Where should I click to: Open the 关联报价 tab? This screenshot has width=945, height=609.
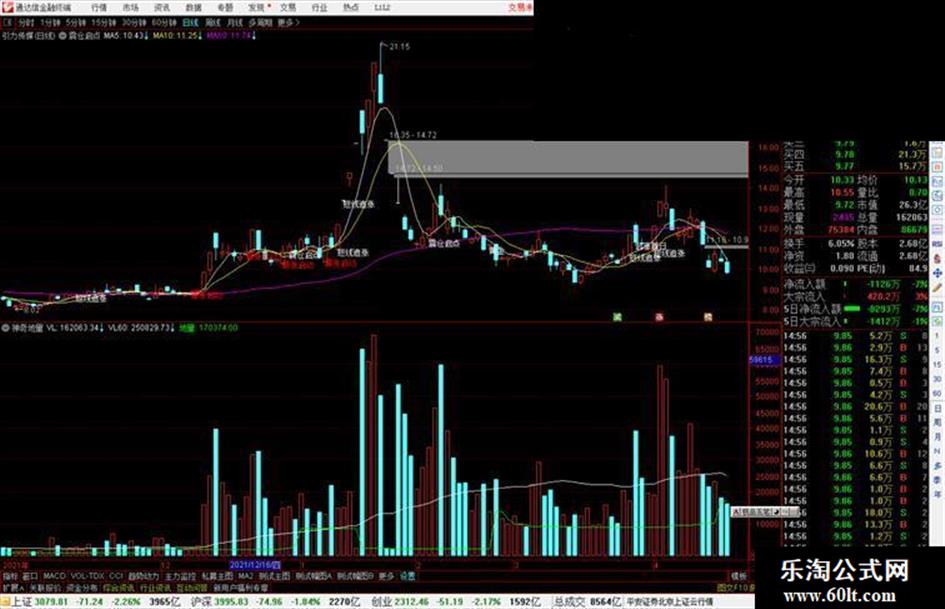tap(45, 587)
